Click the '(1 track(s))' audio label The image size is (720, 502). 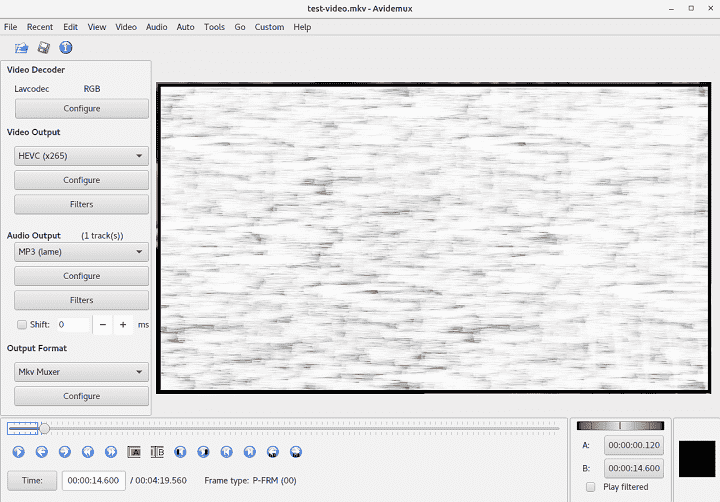[x=102, y=236]
